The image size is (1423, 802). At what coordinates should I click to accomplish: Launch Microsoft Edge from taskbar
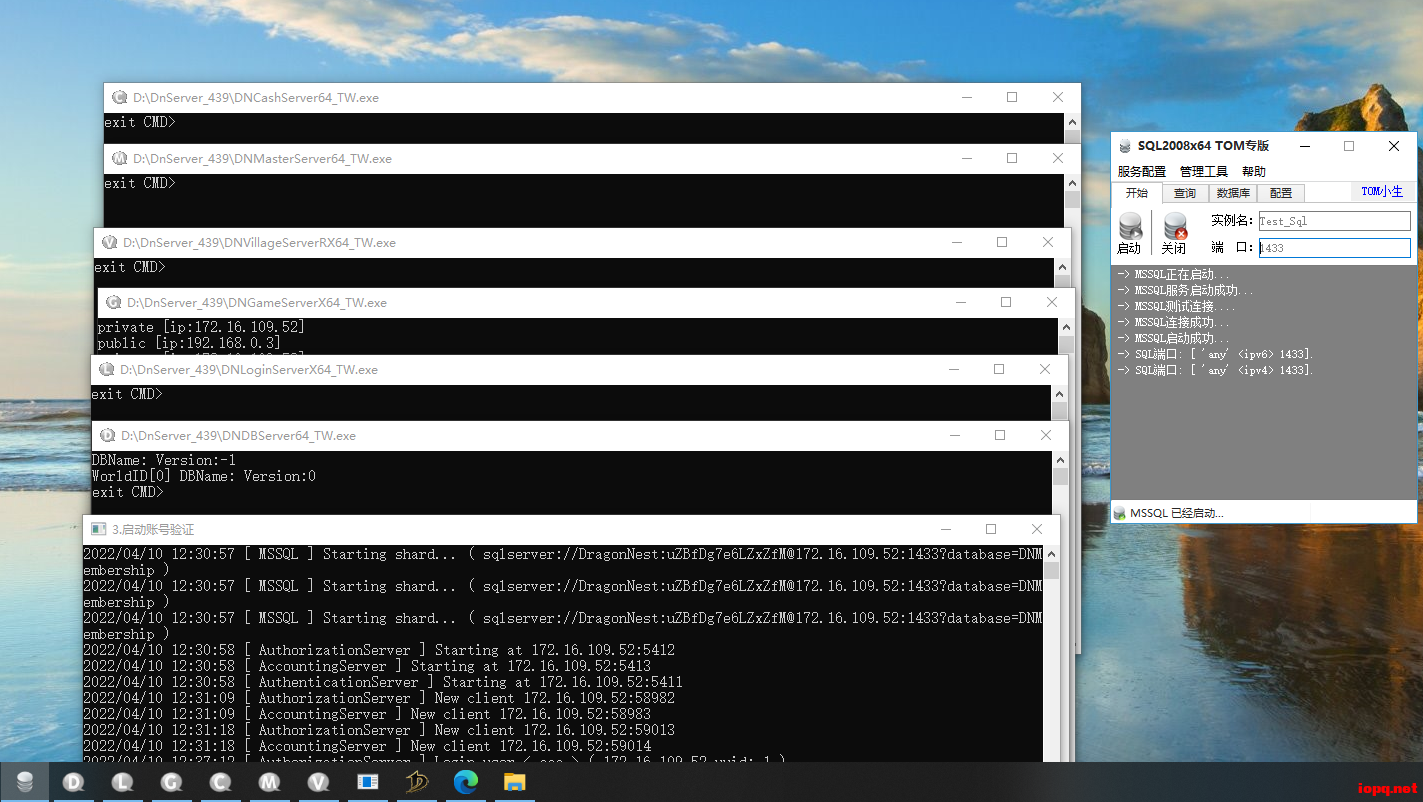tap(465, 782)
